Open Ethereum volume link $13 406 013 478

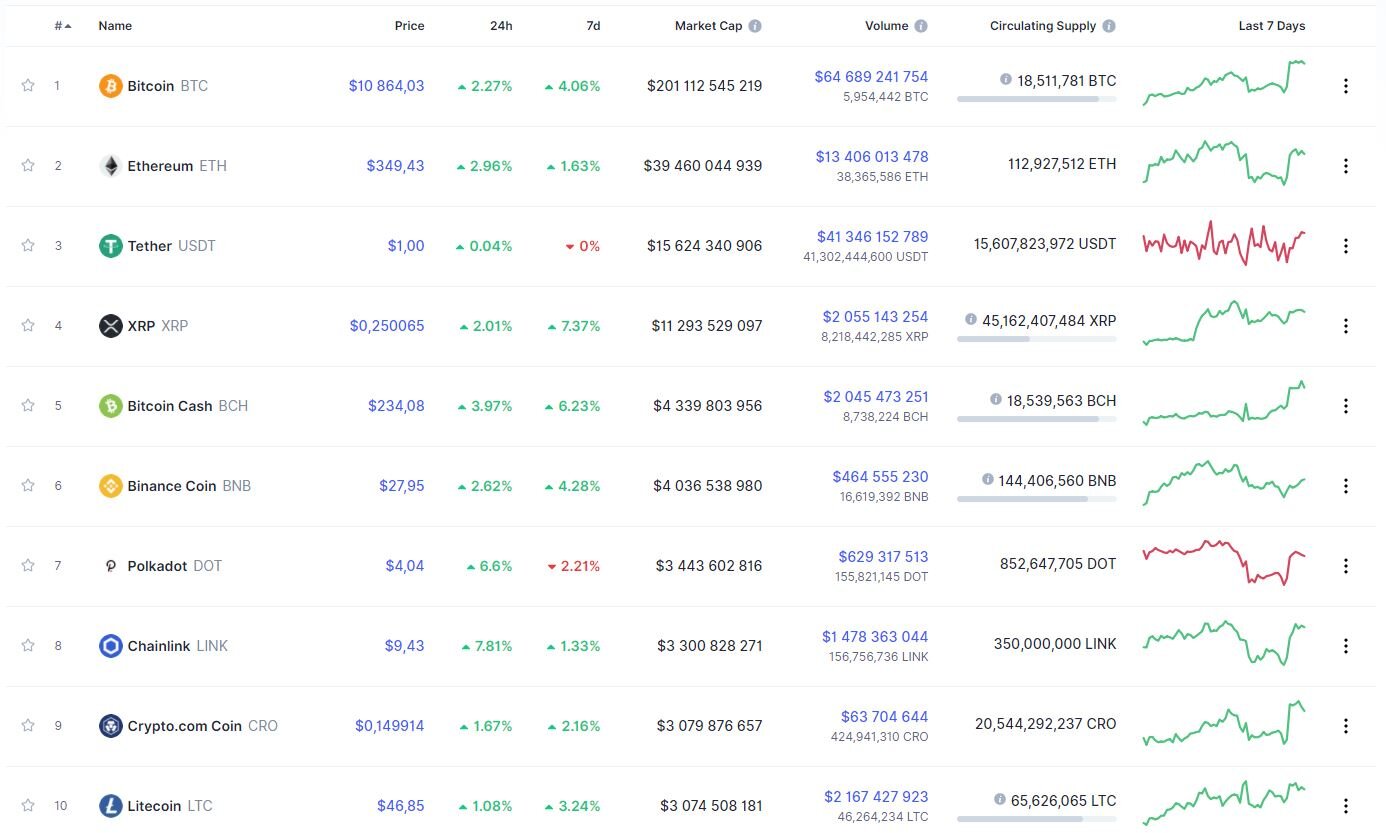[872, 157]
